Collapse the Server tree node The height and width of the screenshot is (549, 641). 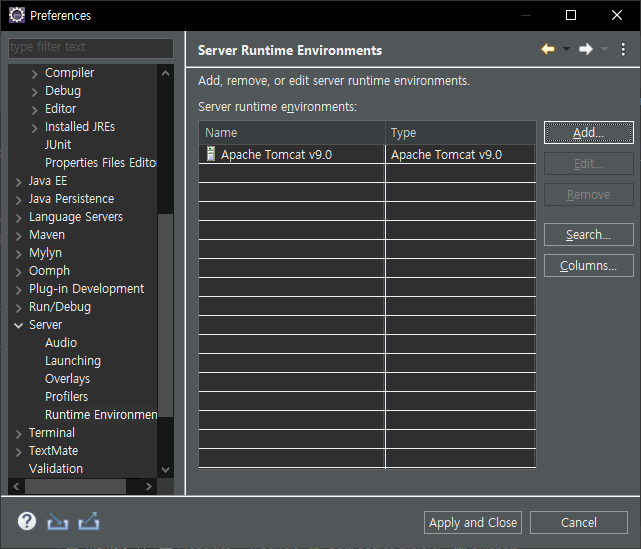click(18, 325)
